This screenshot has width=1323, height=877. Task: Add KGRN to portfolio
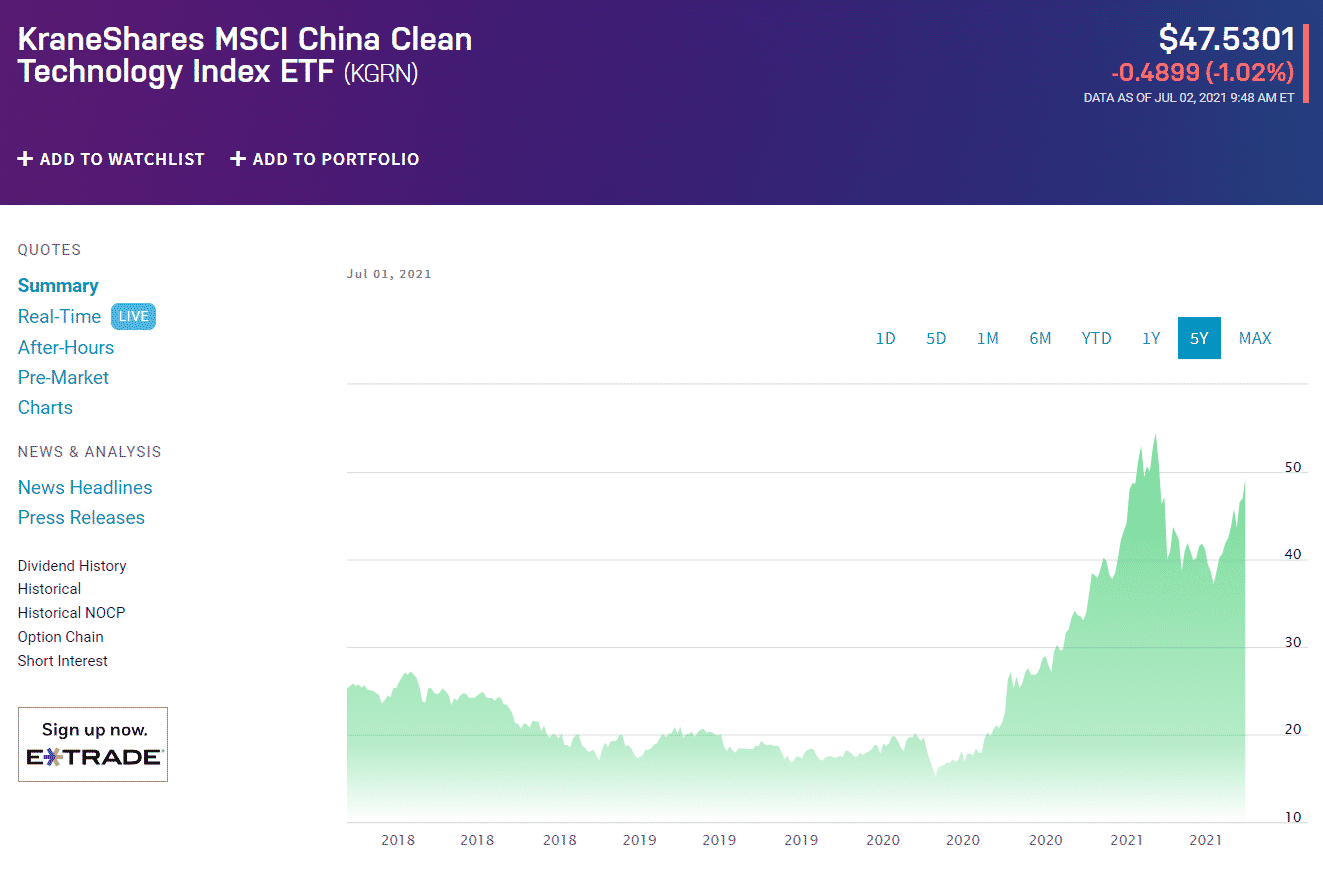pos(325,159)
